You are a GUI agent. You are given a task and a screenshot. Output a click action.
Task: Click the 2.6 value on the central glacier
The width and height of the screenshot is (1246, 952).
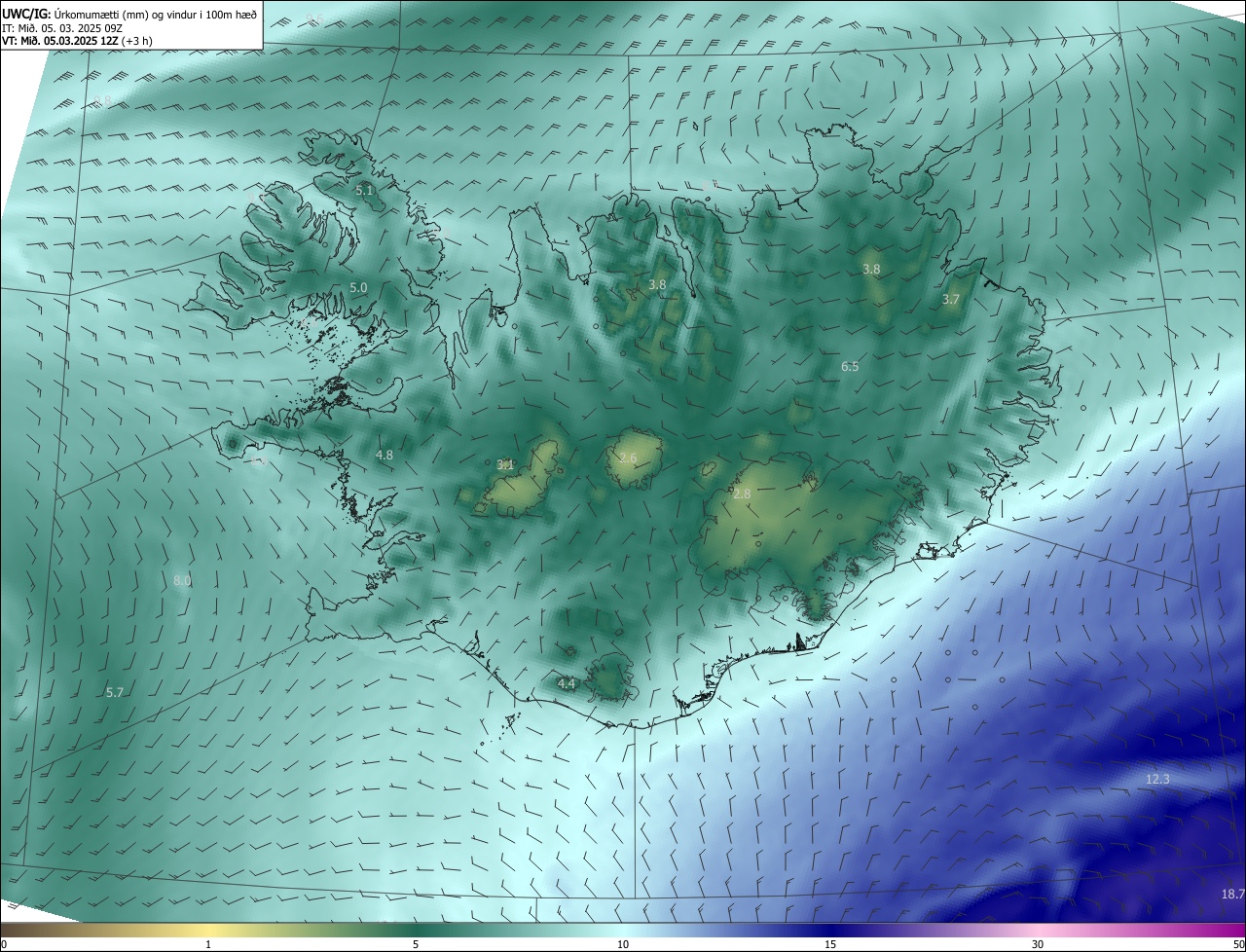pos(628,458)
